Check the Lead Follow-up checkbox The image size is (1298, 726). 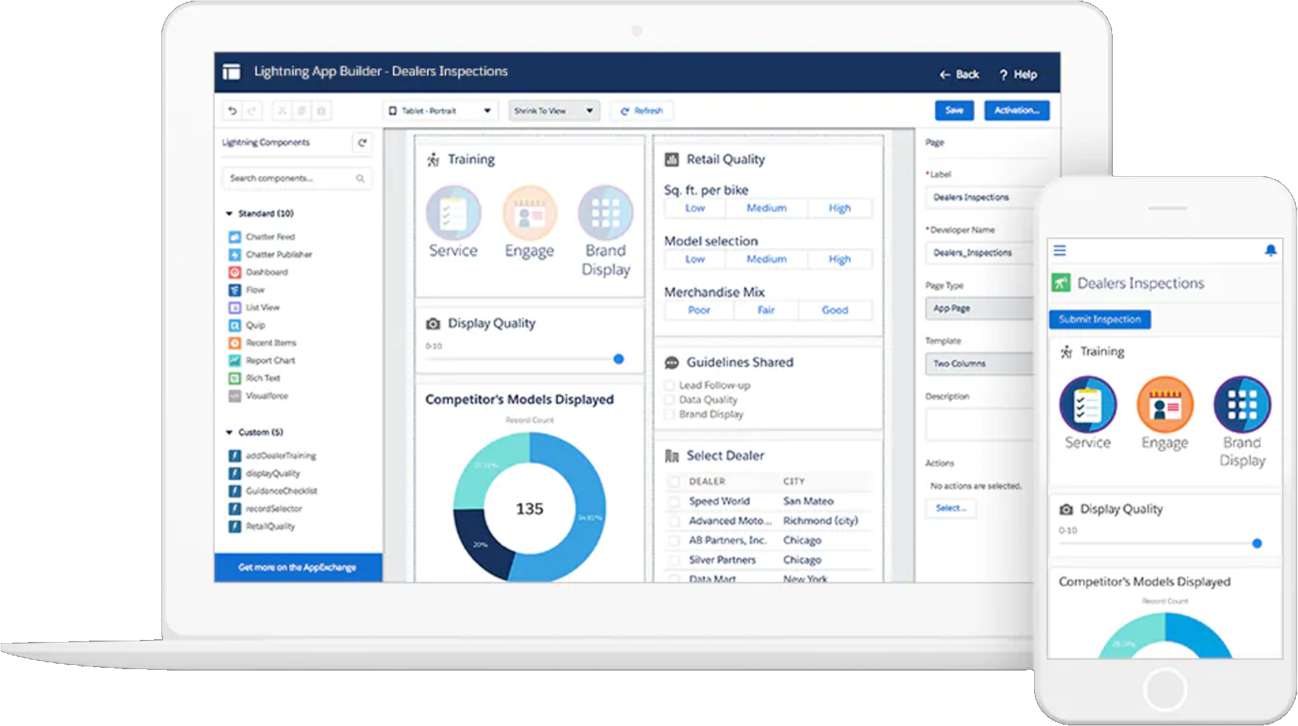[x=669, y=385]
